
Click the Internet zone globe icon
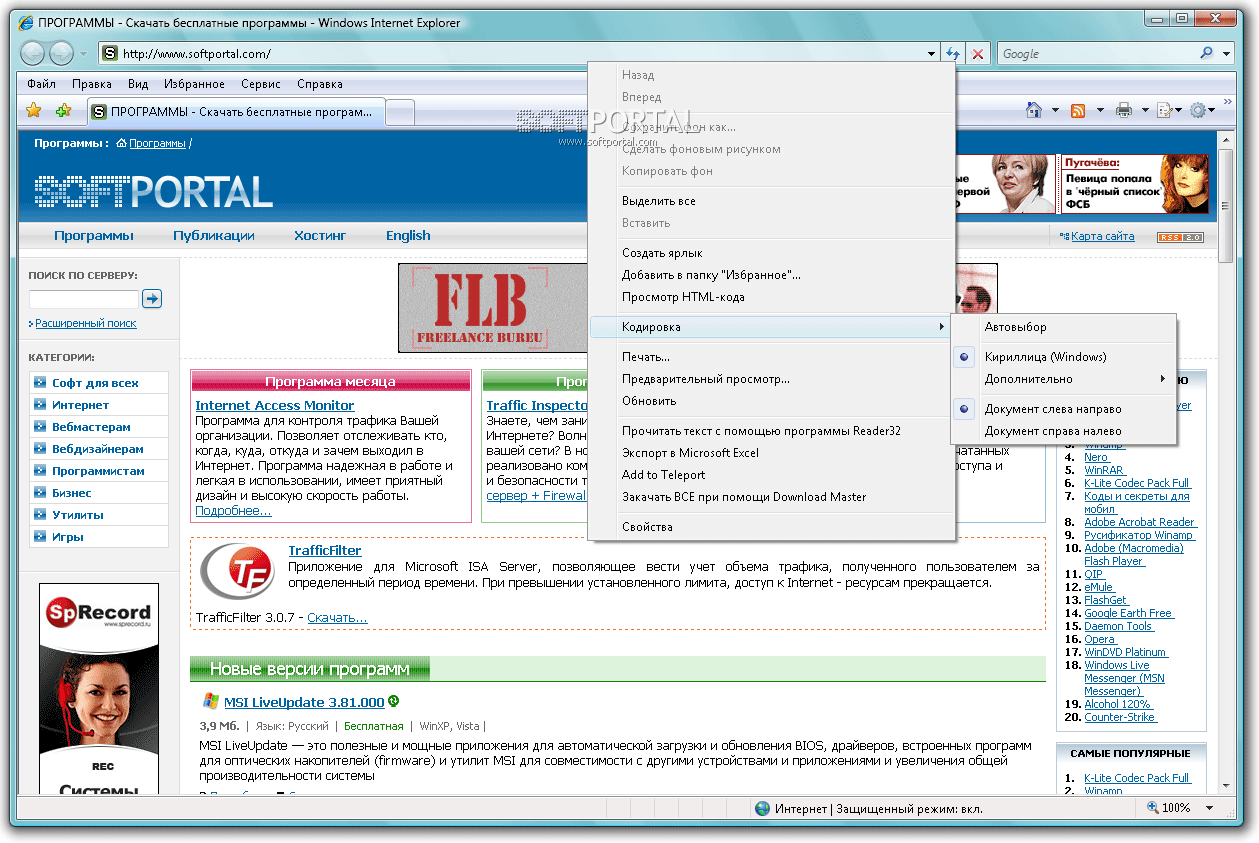point(763,808)
